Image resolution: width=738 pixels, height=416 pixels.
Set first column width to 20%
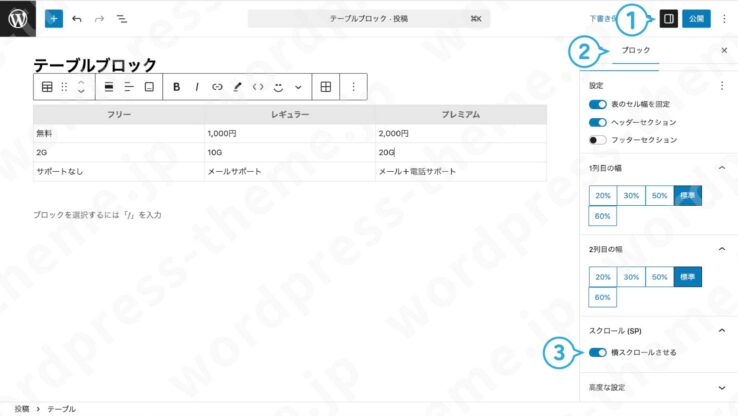pos(603,196)
